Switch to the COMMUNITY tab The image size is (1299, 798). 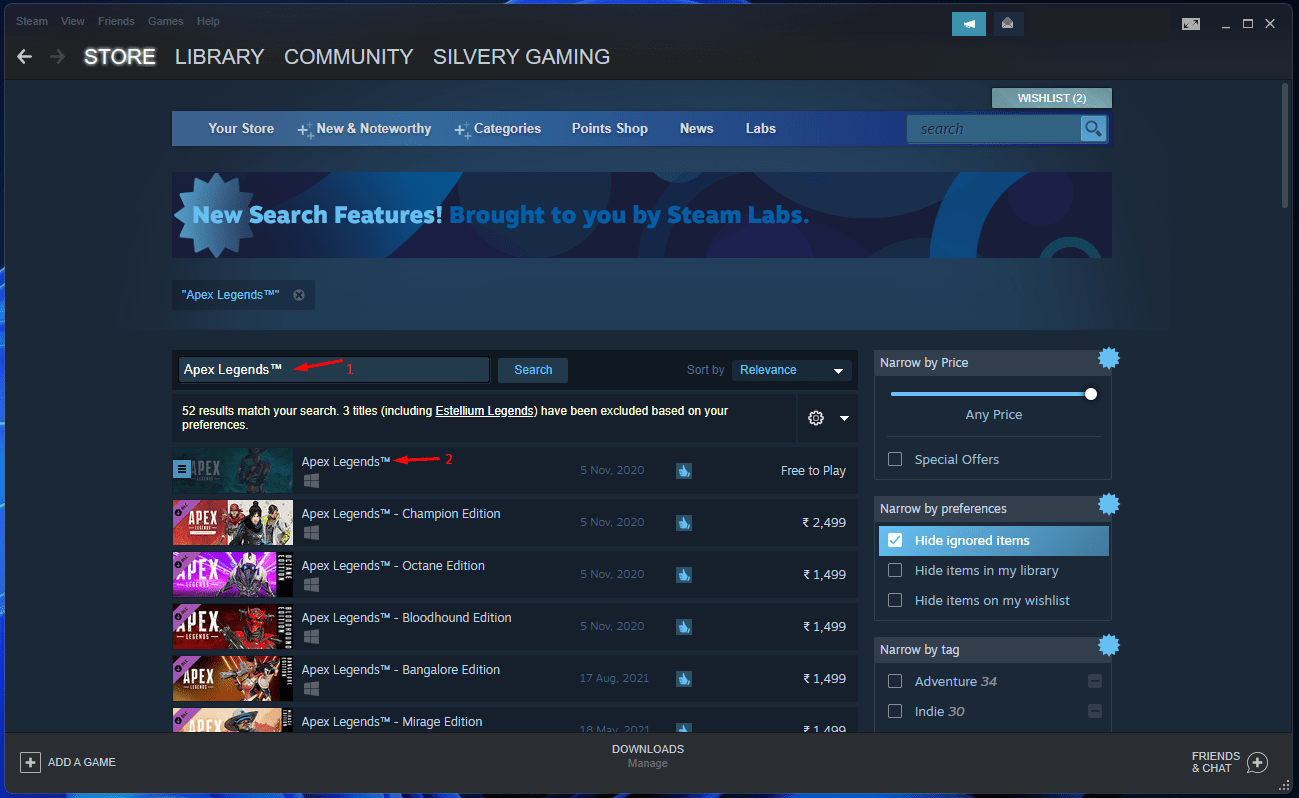point(349,57)
